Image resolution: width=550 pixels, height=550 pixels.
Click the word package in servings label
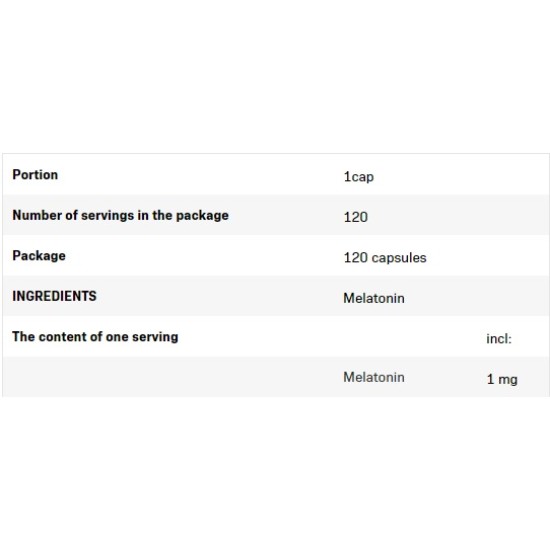point(202,216)
